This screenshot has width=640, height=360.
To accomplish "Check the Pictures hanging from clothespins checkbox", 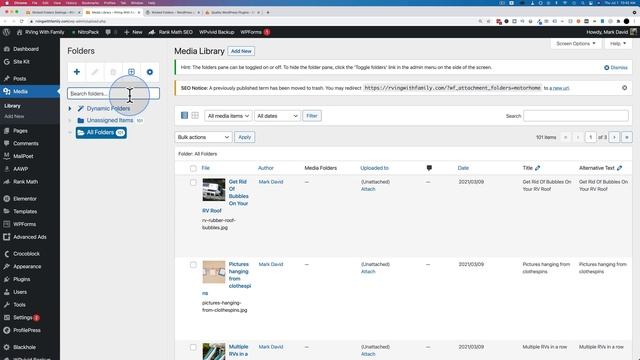I will pos(193,265).
